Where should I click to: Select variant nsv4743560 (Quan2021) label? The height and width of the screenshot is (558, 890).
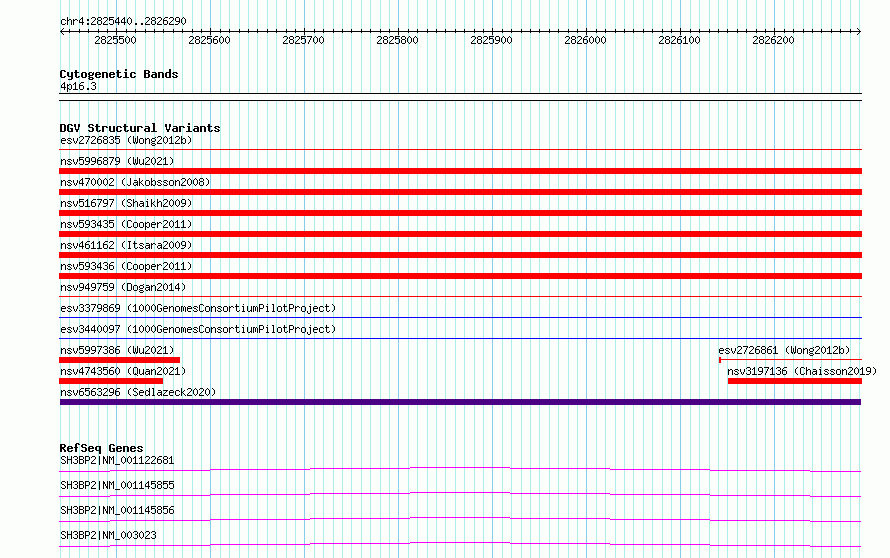123,371
